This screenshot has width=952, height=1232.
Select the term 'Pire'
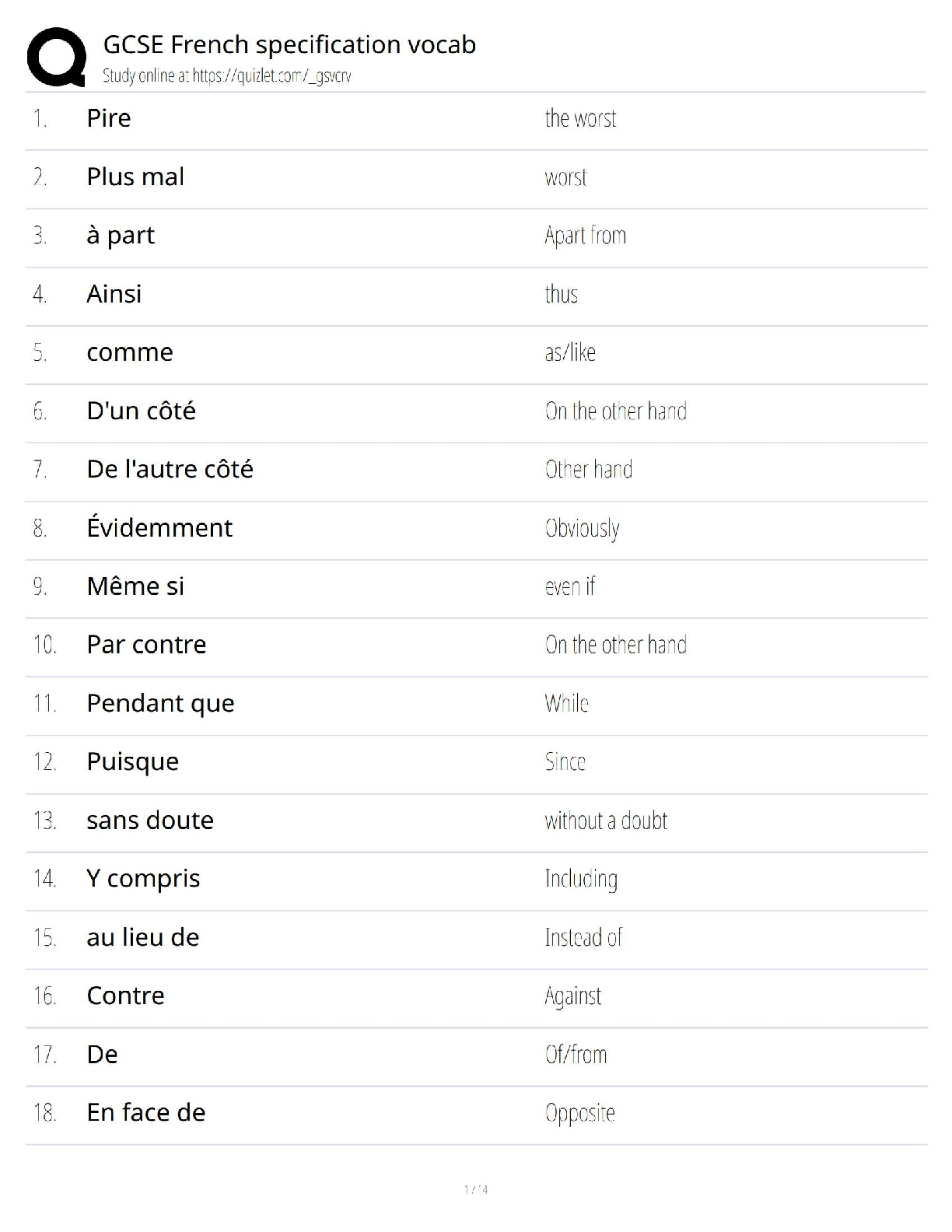(109, 118)
